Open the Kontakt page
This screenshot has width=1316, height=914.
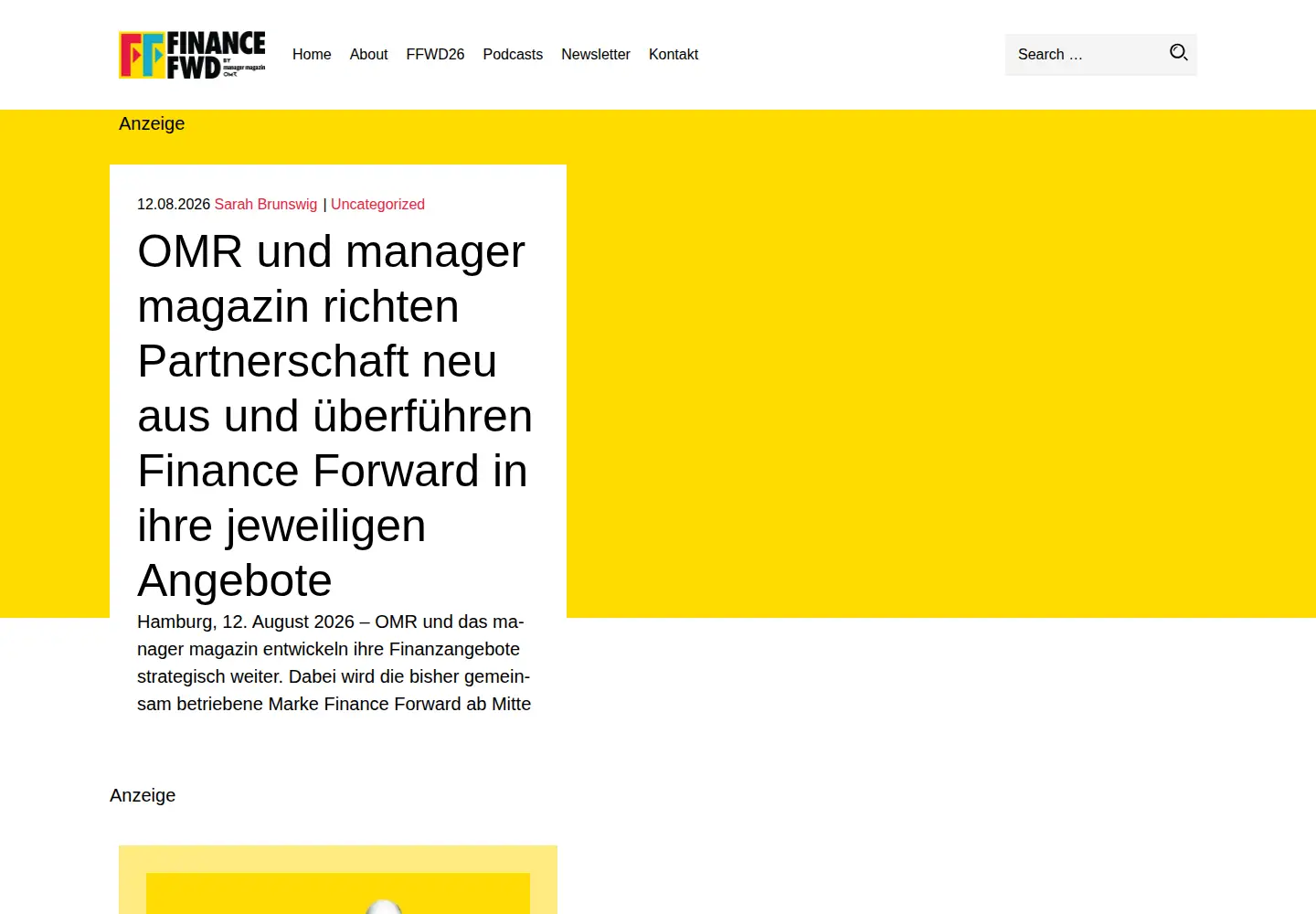(674, 55)
